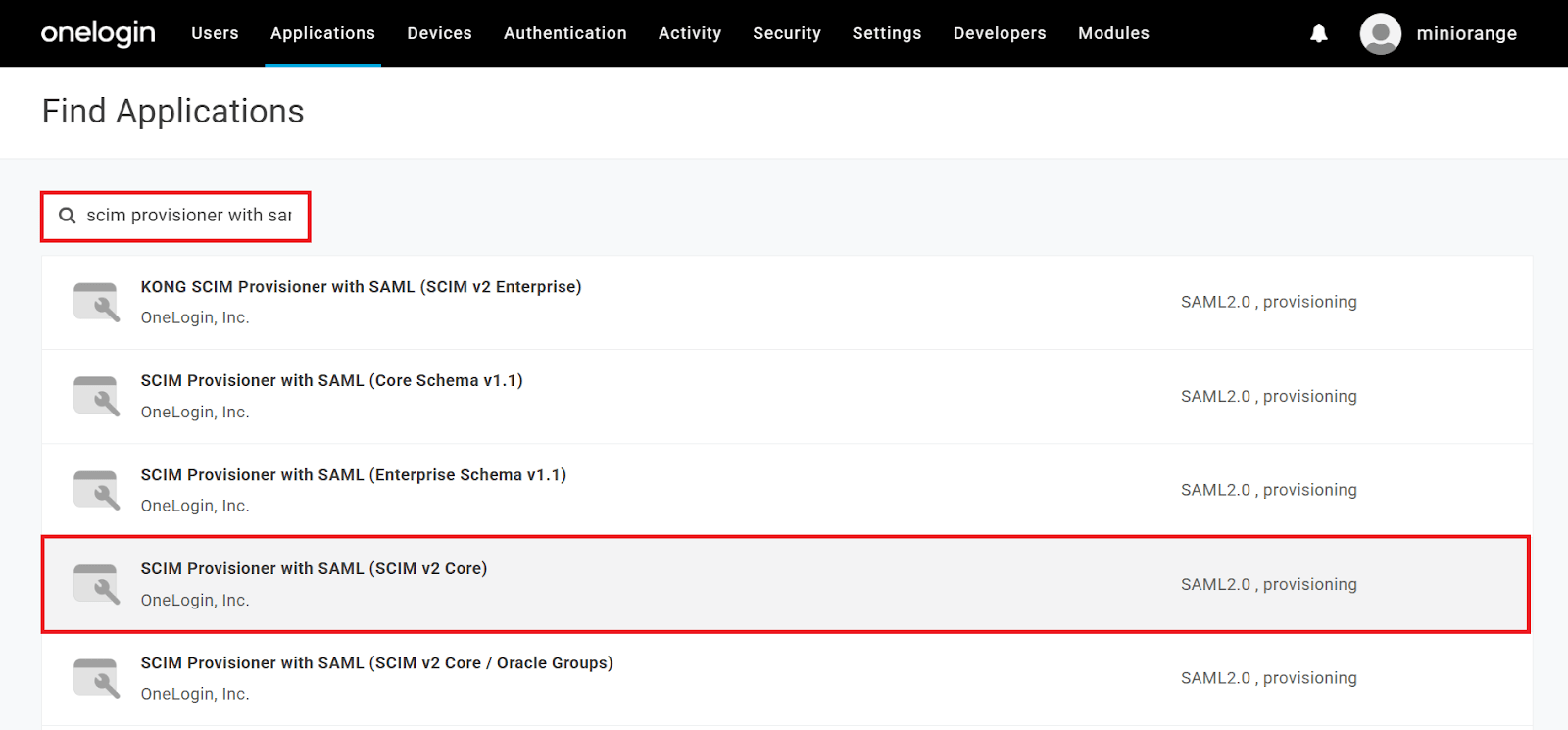Click the Core Schema v1.1 app icon
The width and height of the screenshot is (1568, 730).
pyautogui.click(x=96, y=396)
